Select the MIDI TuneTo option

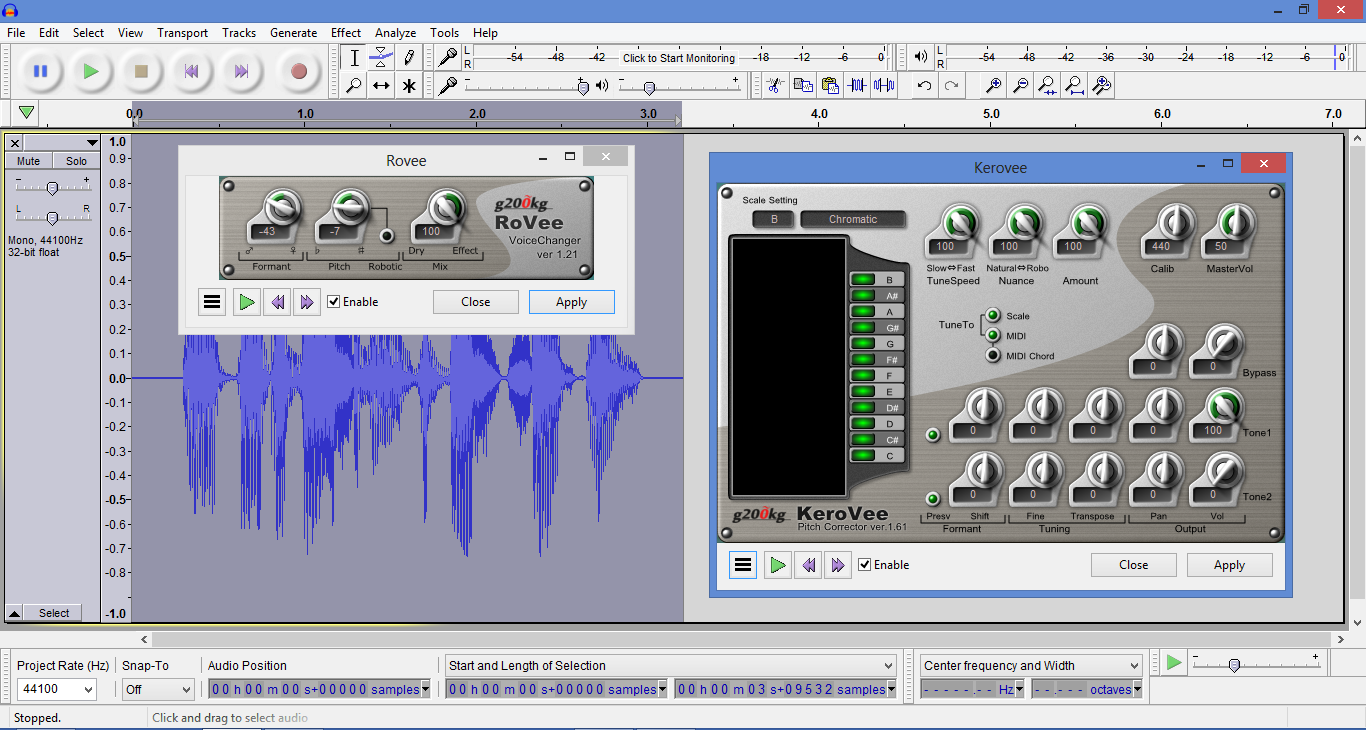tap(993, 335)
